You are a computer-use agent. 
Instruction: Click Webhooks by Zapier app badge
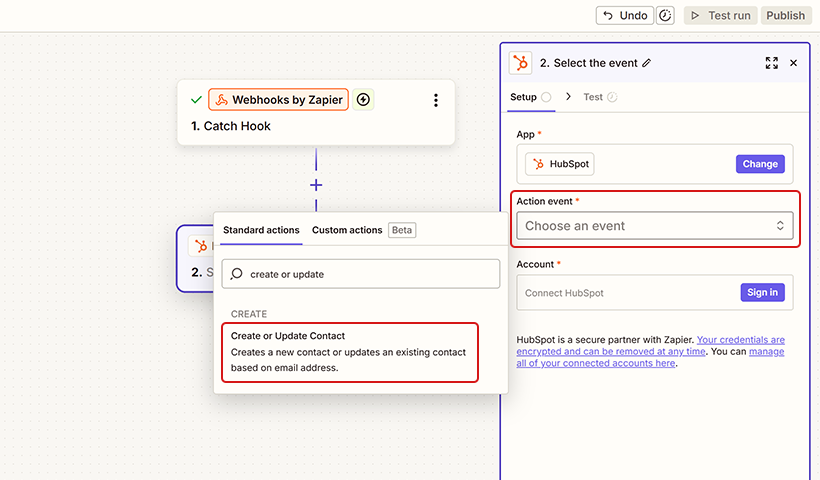pyautogui.click(x=278, y=100)
